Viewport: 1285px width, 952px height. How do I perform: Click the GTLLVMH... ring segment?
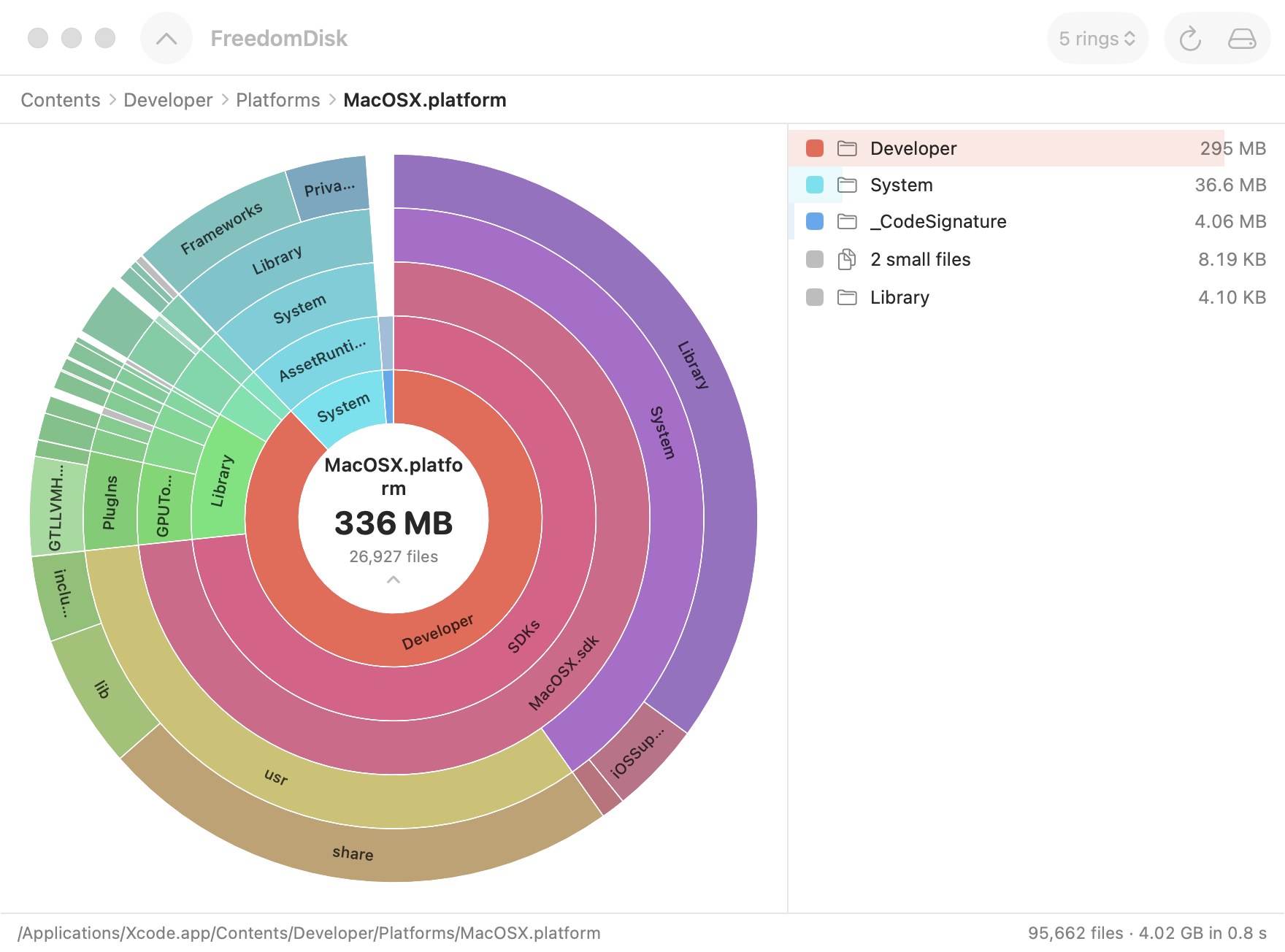(56, 507)
